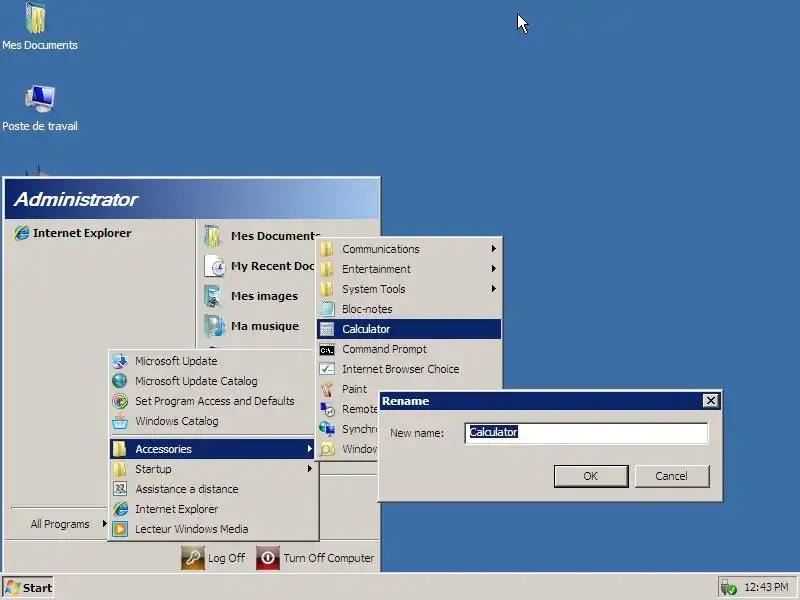Viewport: 800px width, 600px height.
Task: Click Lecteur Windows Media text
Action: point(191,529)
